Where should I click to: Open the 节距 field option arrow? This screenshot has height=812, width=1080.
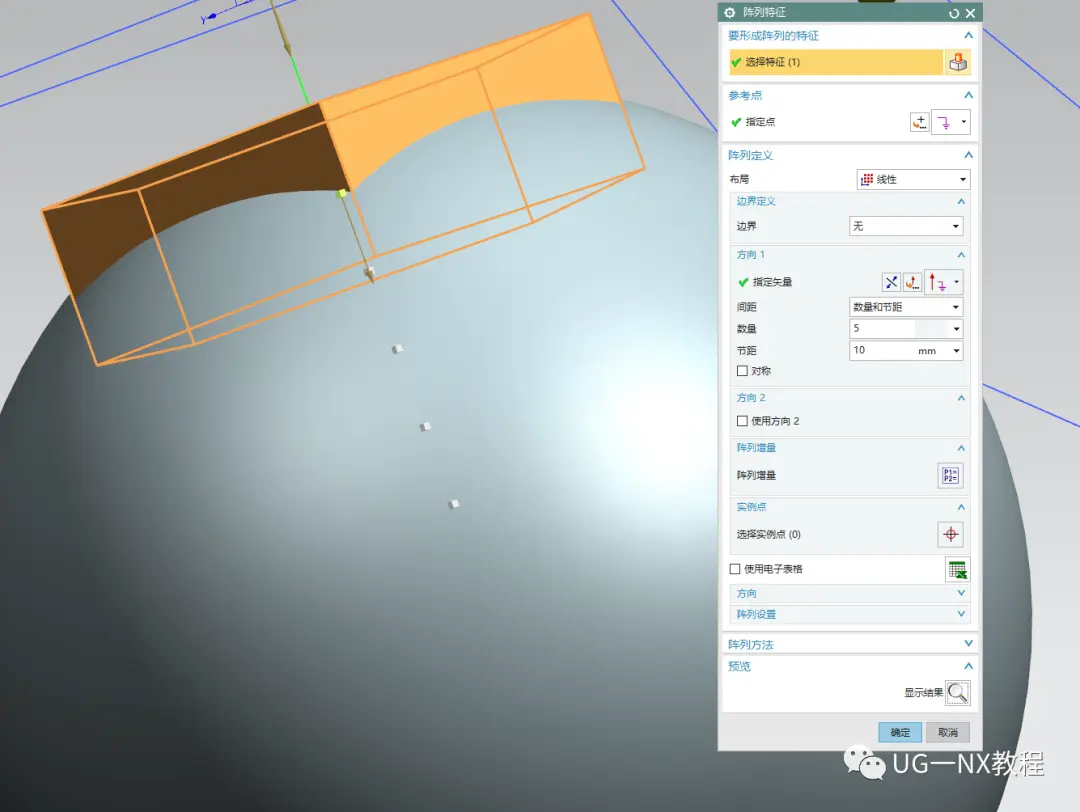click(957, 351)
